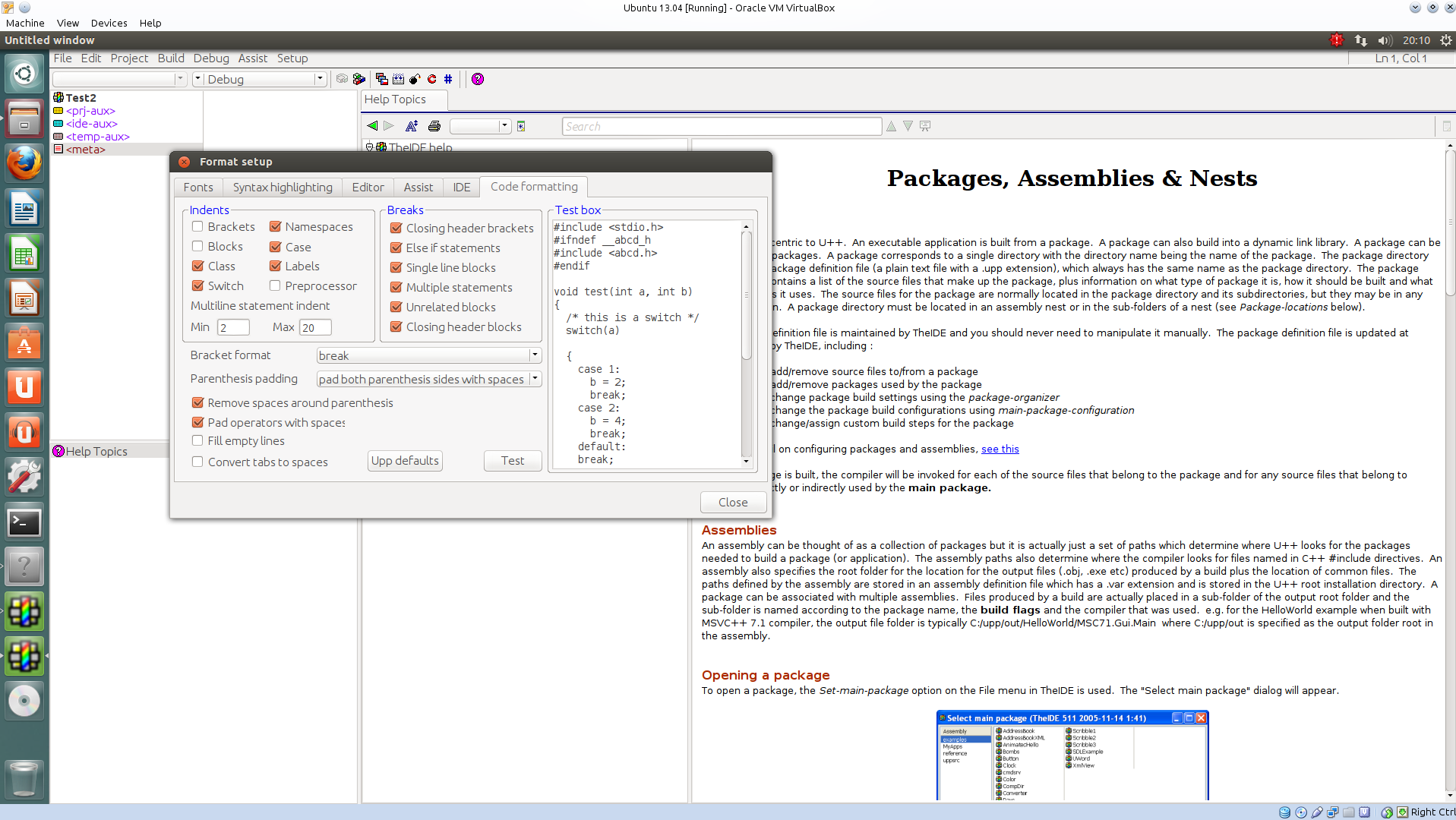Open the Debug build mode dropdown
Screen dimensions: 1456x820
coord(319,79)
